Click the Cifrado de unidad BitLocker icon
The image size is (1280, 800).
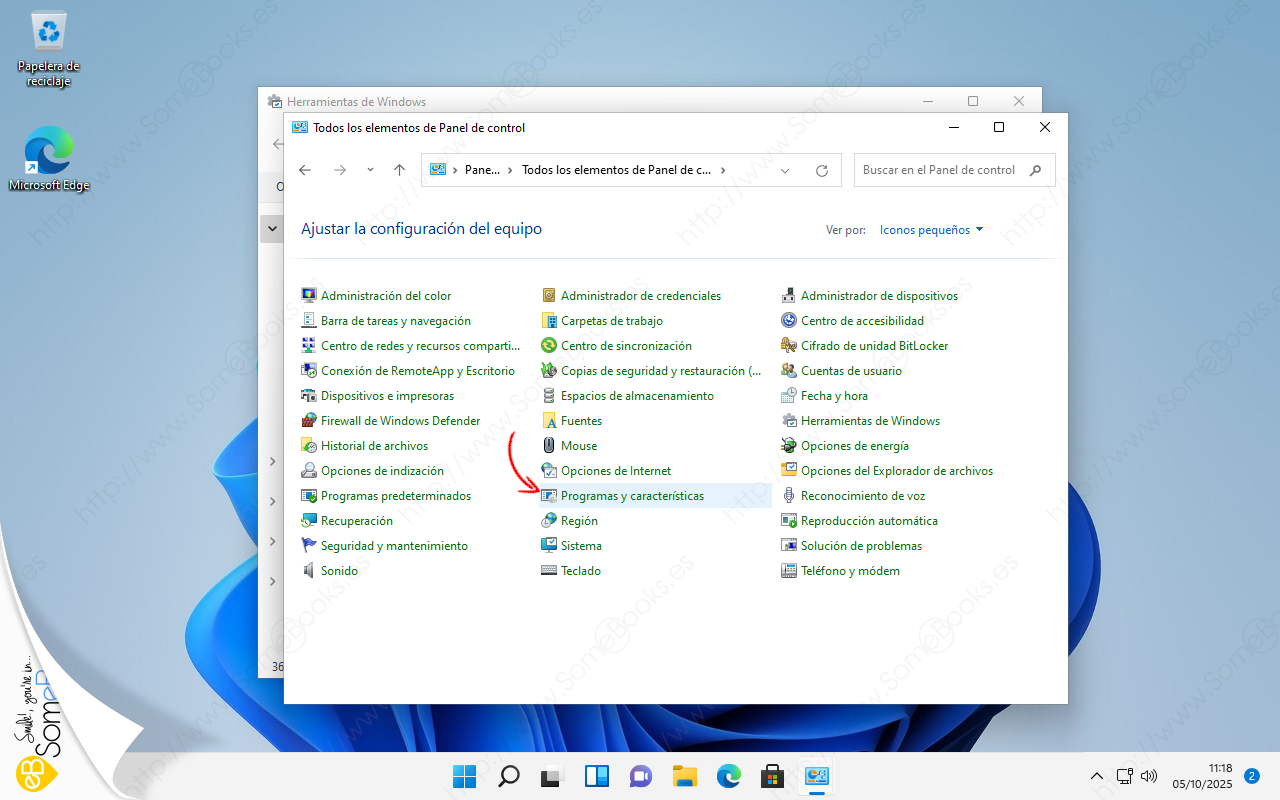tap(789, 346)
